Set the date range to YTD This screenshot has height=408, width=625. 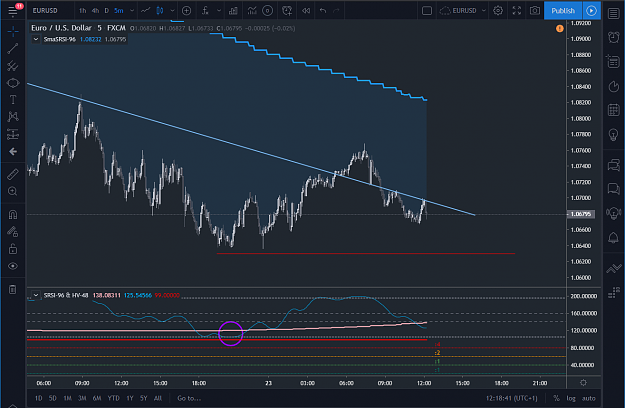pyautogui.click(x=114, y=398)
